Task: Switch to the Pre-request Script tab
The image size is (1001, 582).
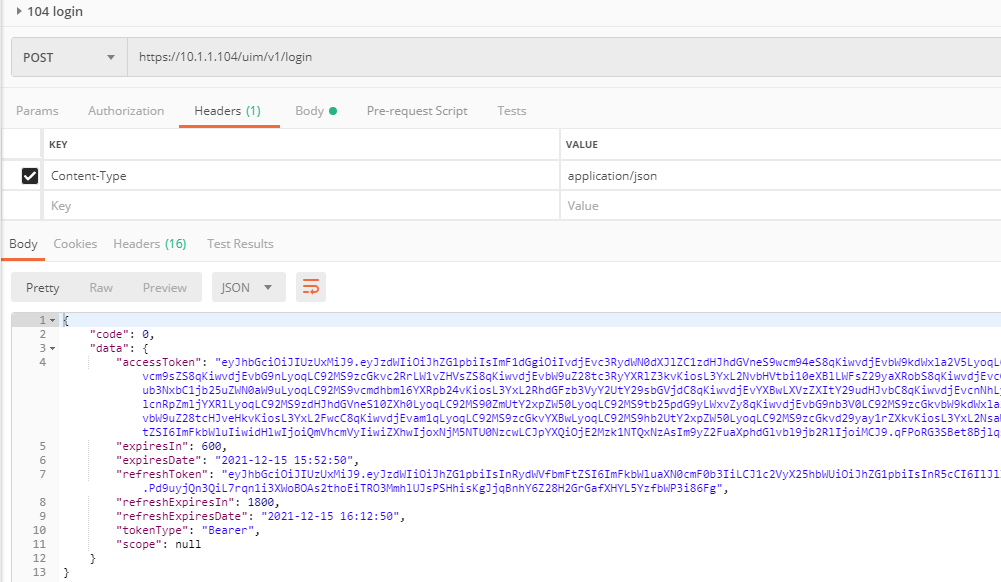Action: click(417, 110)
